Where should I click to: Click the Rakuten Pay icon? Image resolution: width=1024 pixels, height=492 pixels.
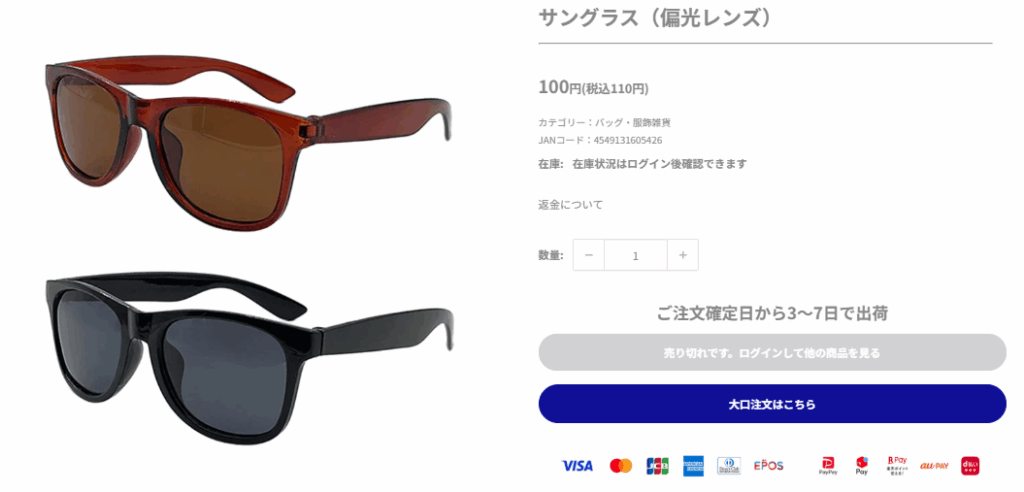point(897,465)
